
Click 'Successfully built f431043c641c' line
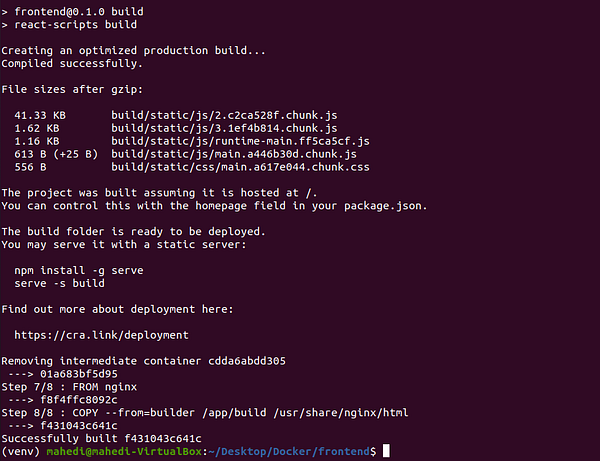point(101,438)
